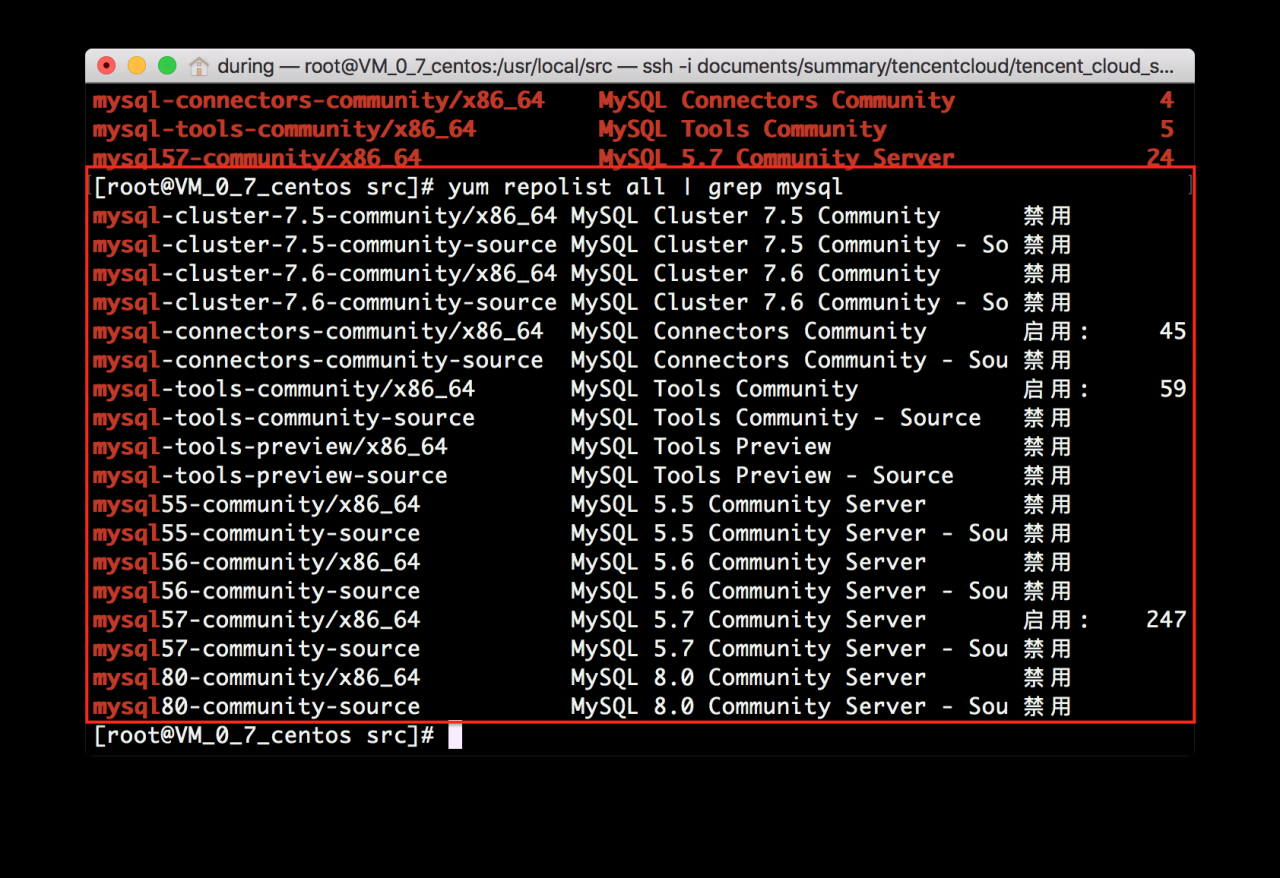Click status "禁用" in the mysql80-community-source row
1280x878 pixels.
pos(1047,708)
